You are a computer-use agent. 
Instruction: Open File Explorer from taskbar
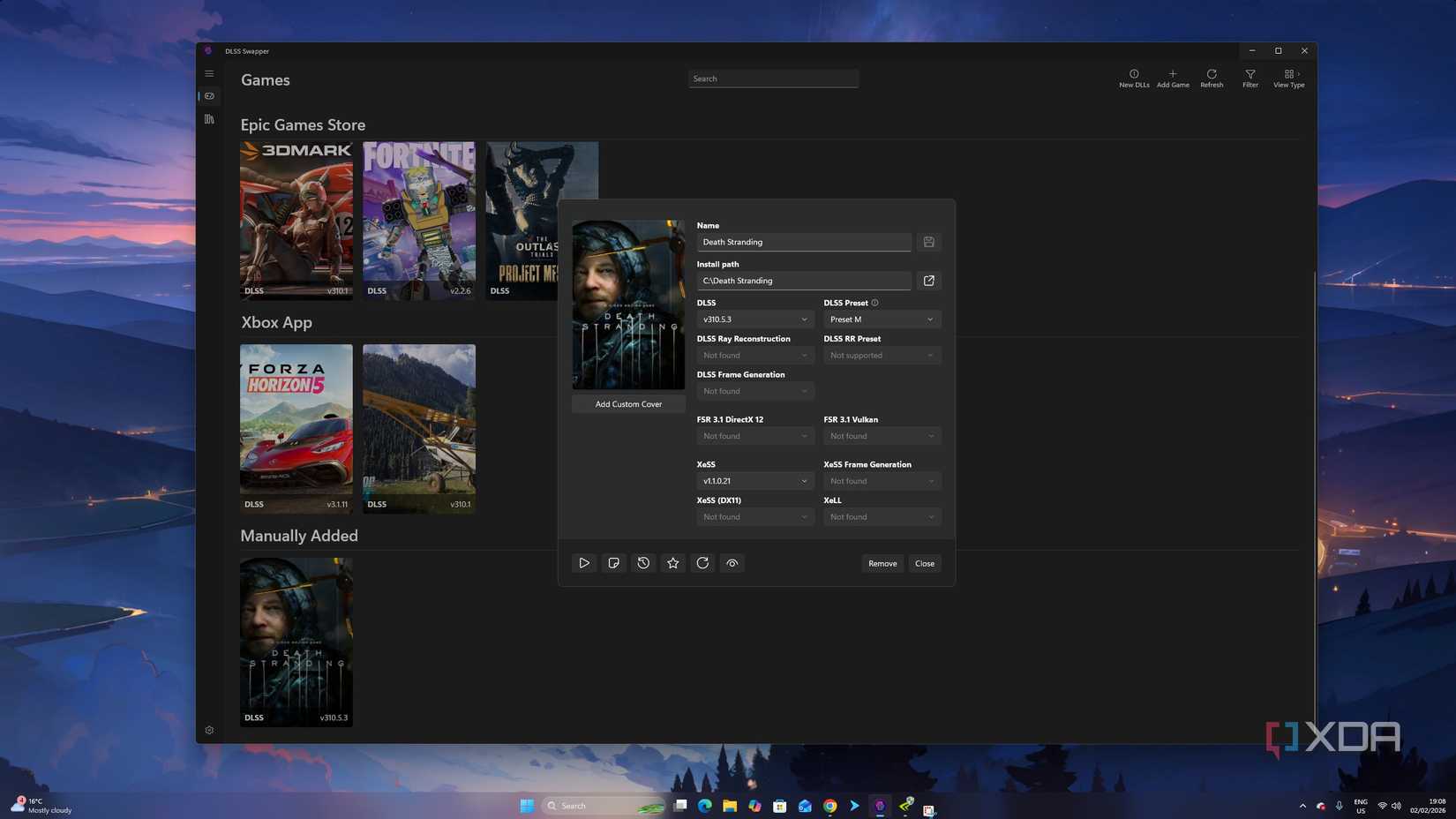click(x=730, y=806)
